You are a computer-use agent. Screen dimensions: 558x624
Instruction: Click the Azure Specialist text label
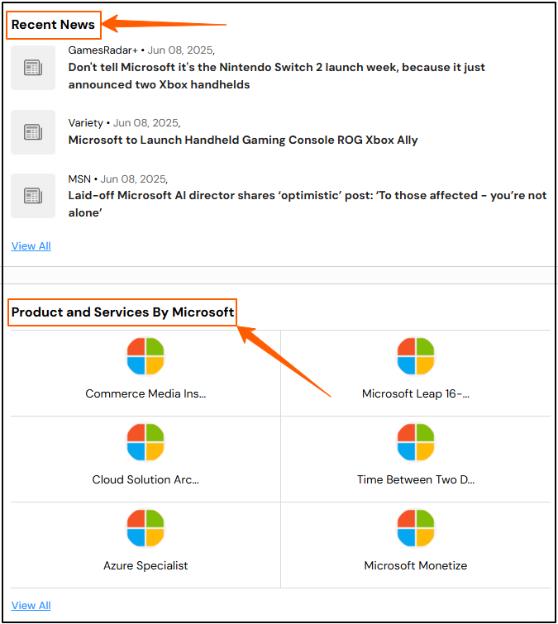(x=146, y=566)
